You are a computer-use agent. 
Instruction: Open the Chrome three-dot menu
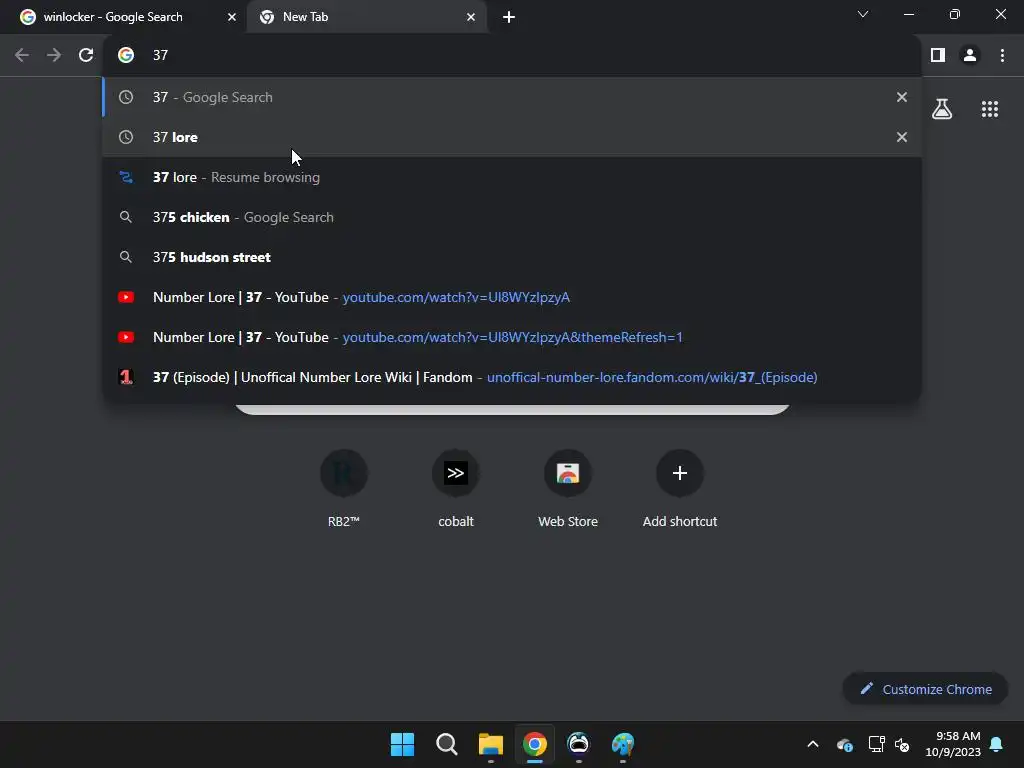[1002, 55]
